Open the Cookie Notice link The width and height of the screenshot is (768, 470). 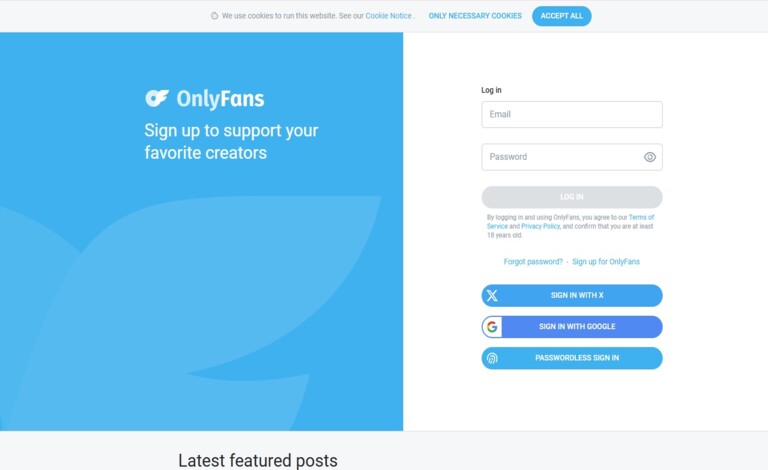388,16
